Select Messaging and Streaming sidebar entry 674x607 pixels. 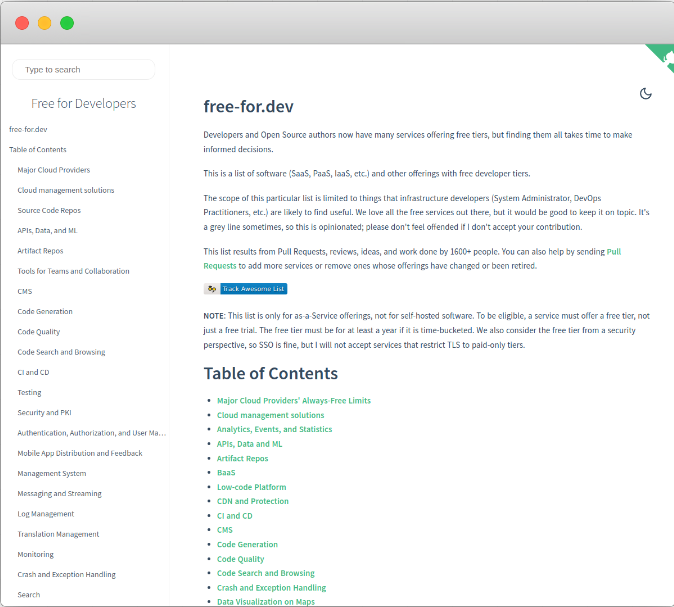(59, 494)
